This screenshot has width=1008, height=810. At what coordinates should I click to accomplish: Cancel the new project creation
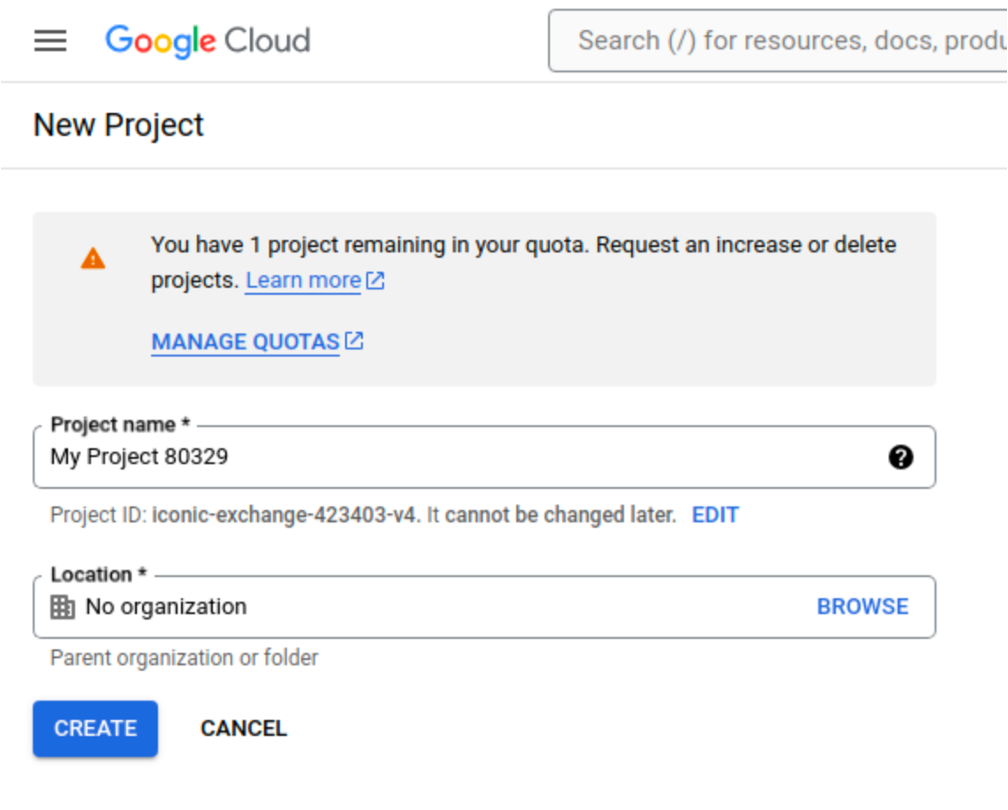(243, 728)
